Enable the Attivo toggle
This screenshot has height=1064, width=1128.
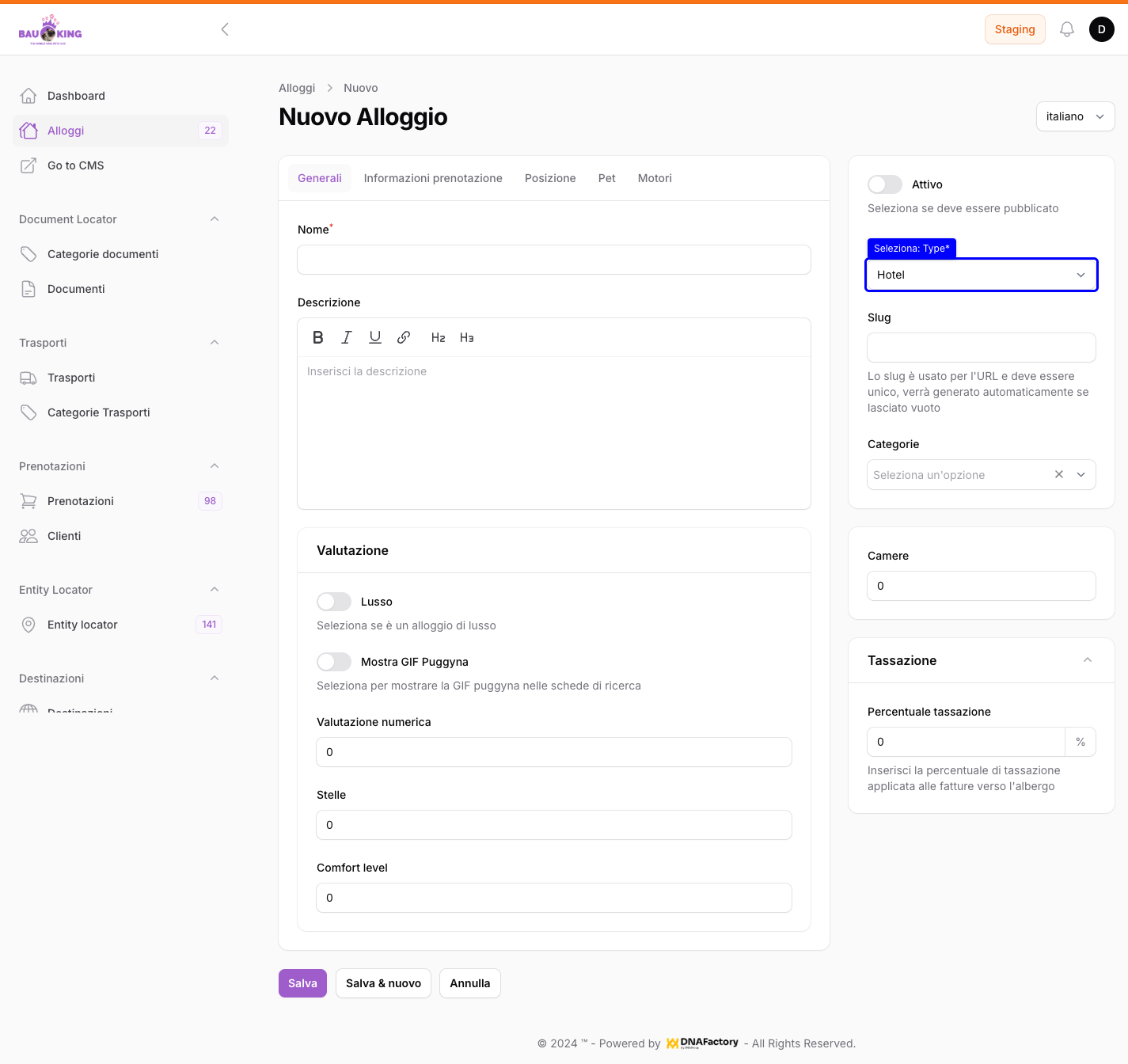coord(885,184)
